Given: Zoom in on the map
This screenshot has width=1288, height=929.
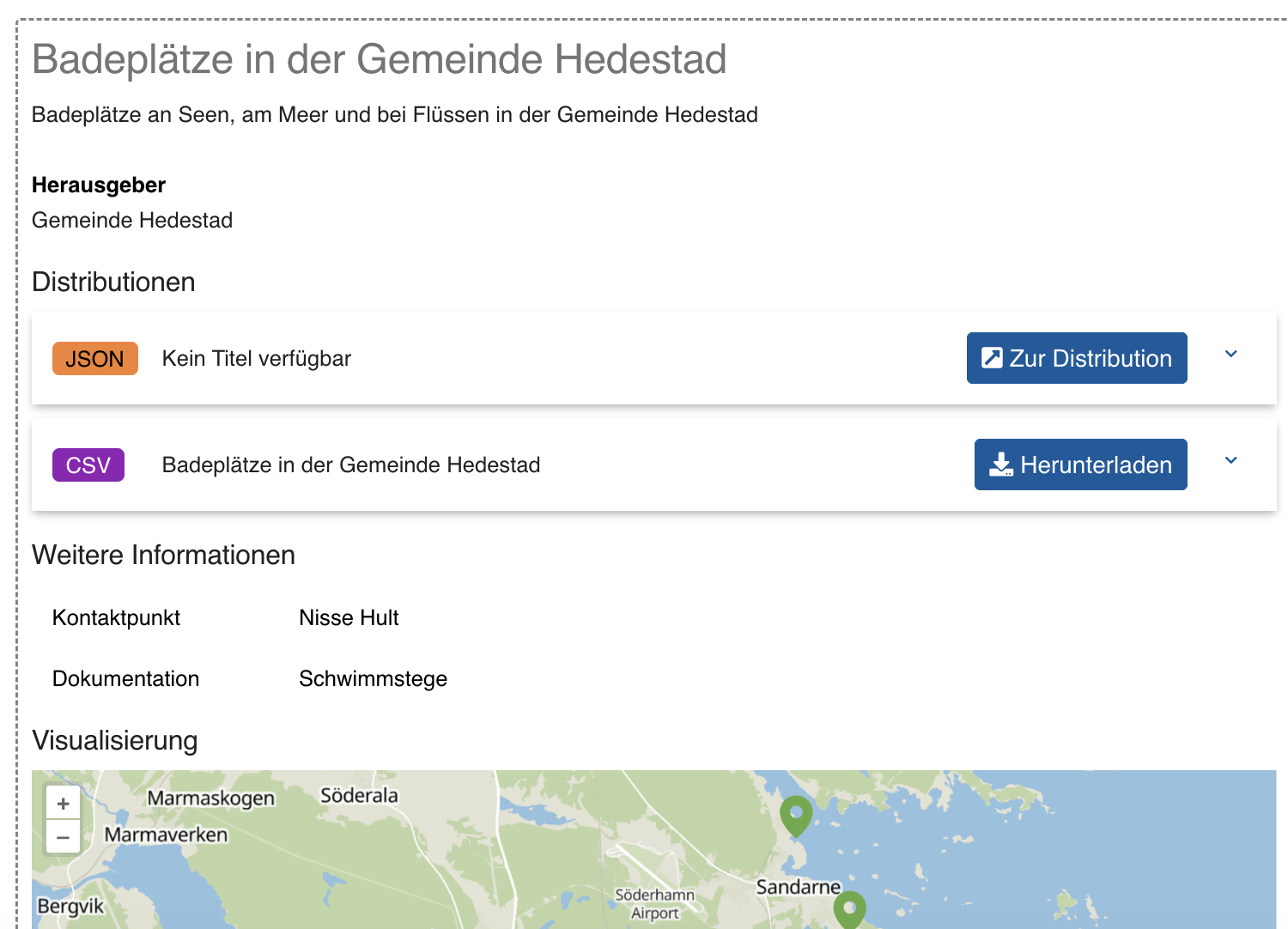Looking at the screenshot, I should pyautogui.click(x=63, y=804).
